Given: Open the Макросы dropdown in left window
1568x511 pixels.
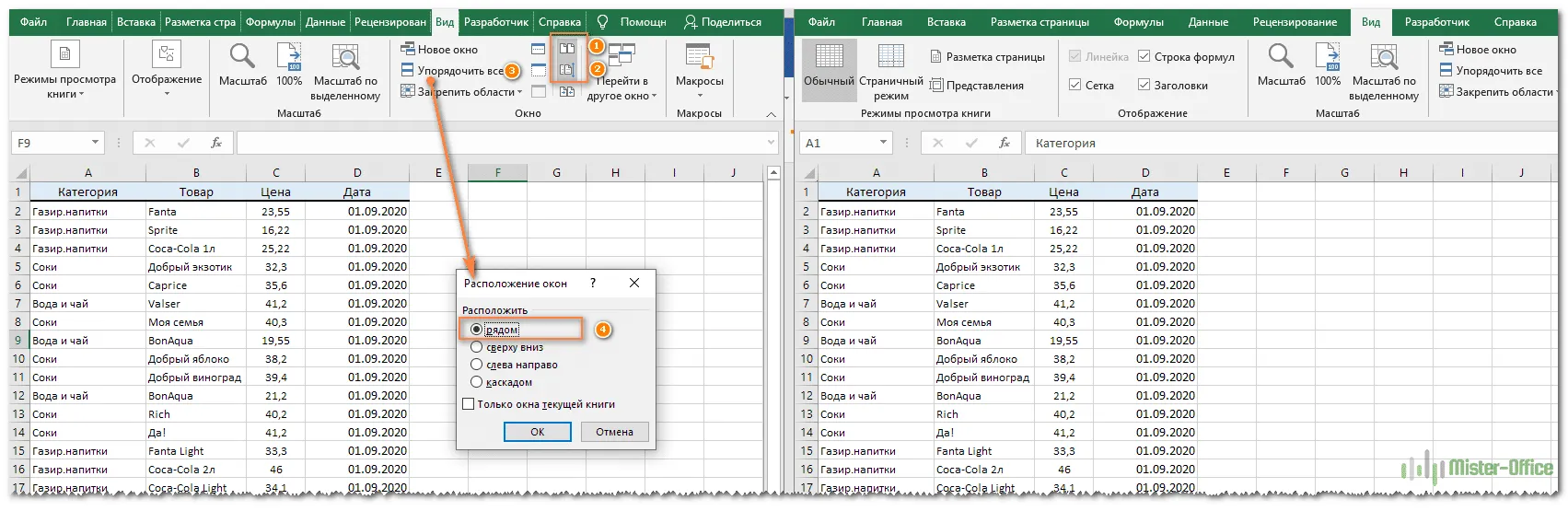Looking at the screenshot, I should coord(699,70).
